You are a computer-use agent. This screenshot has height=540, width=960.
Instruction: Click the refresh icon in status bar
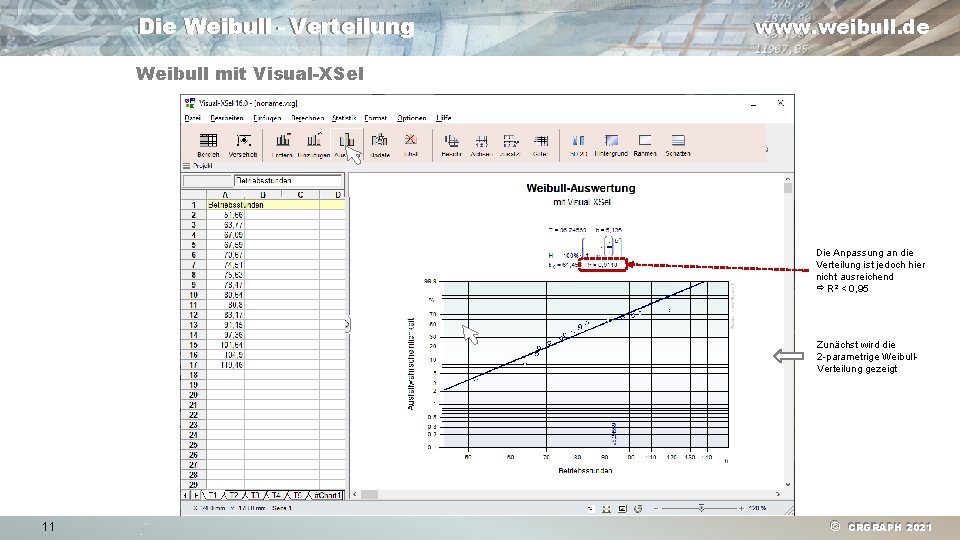[638, 508]
